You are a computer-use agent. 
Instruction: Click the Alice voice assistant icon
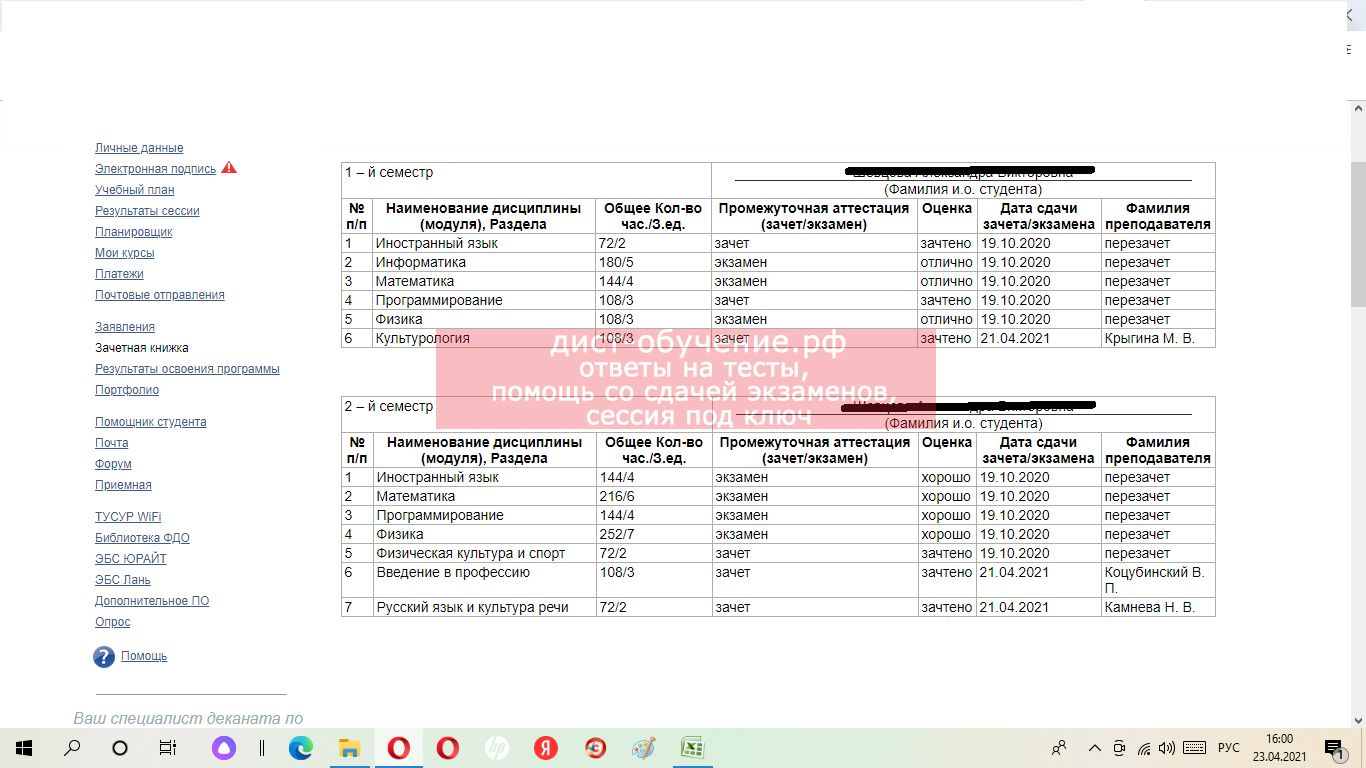click(224, 748)
